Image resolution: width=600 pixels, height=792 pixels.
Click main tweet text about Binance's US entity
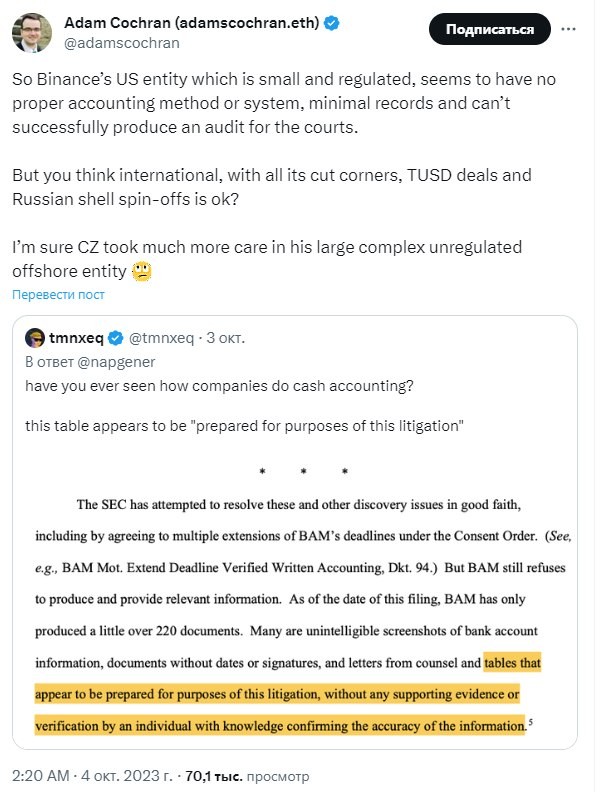point(284,103)
